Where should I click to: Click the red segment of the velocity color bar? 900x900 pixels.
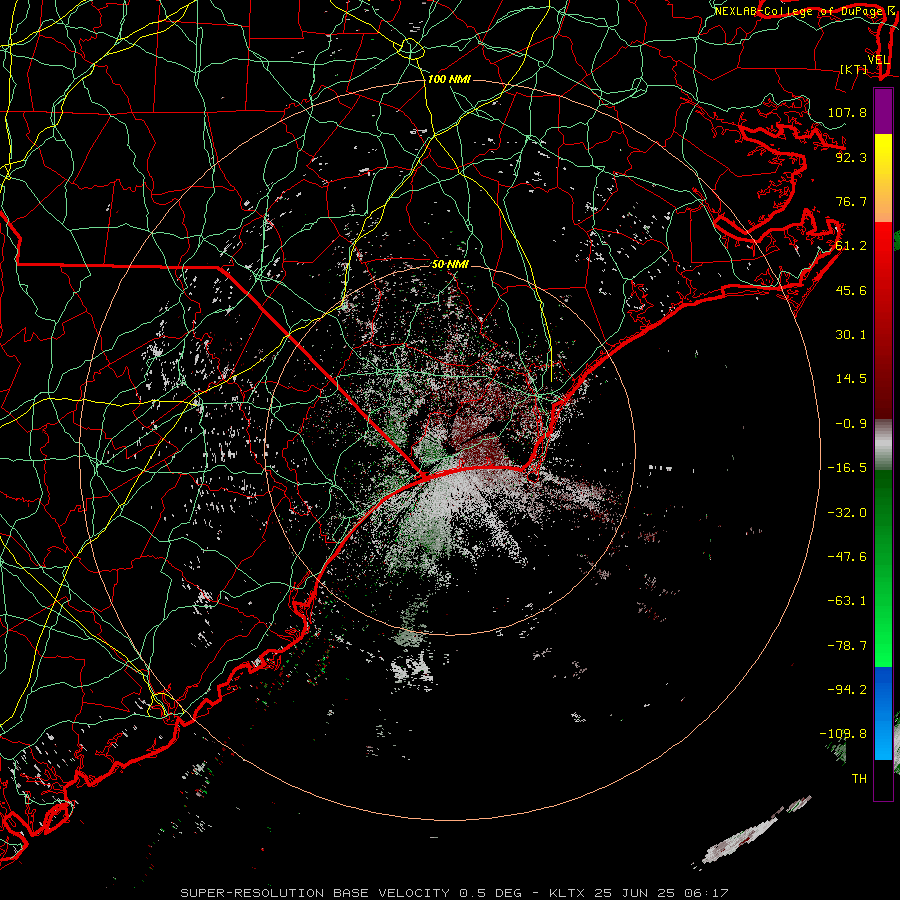[x=883, y=320]
